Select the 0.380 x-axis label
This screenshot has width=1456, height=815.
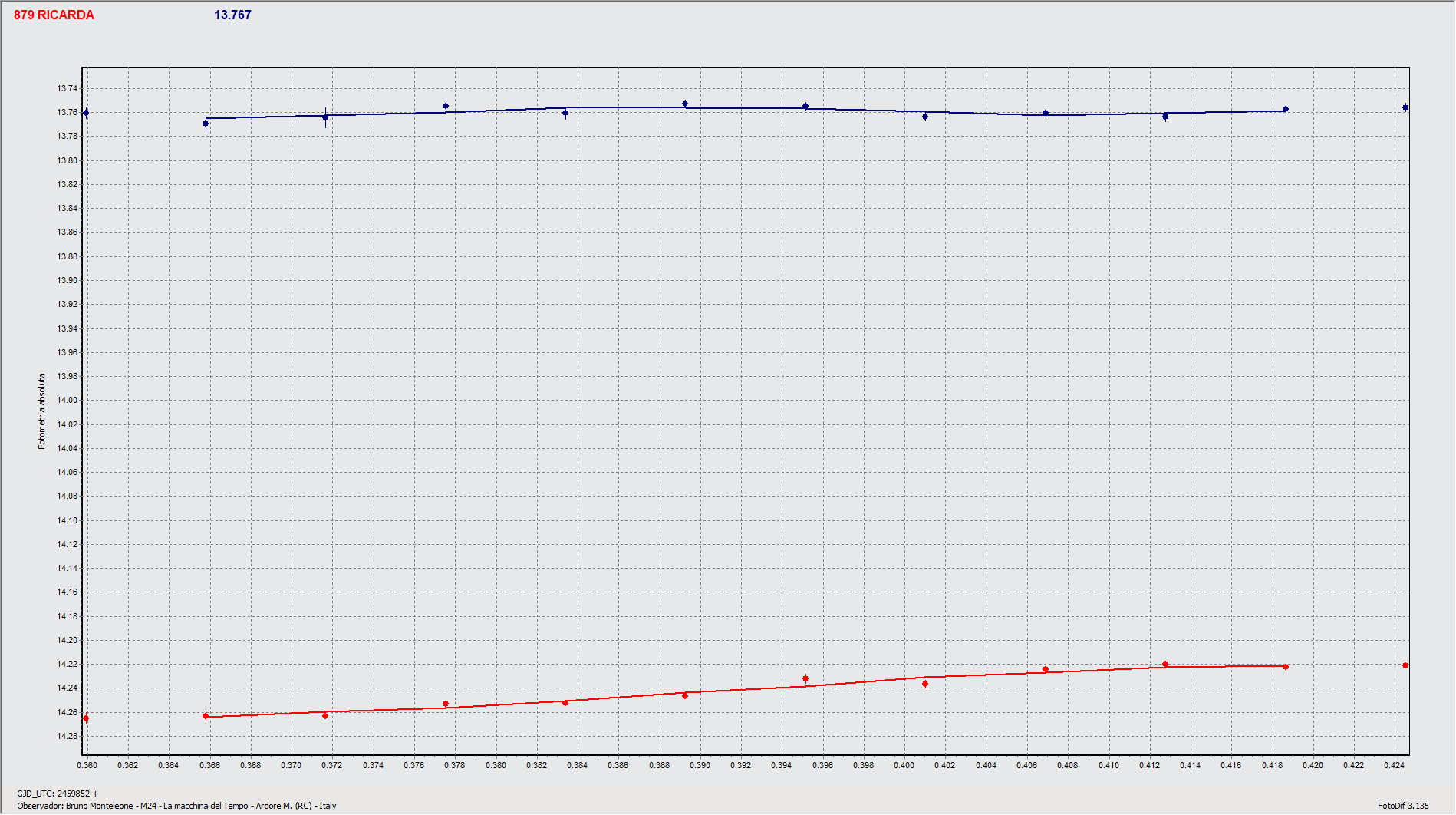pos(496,765)
